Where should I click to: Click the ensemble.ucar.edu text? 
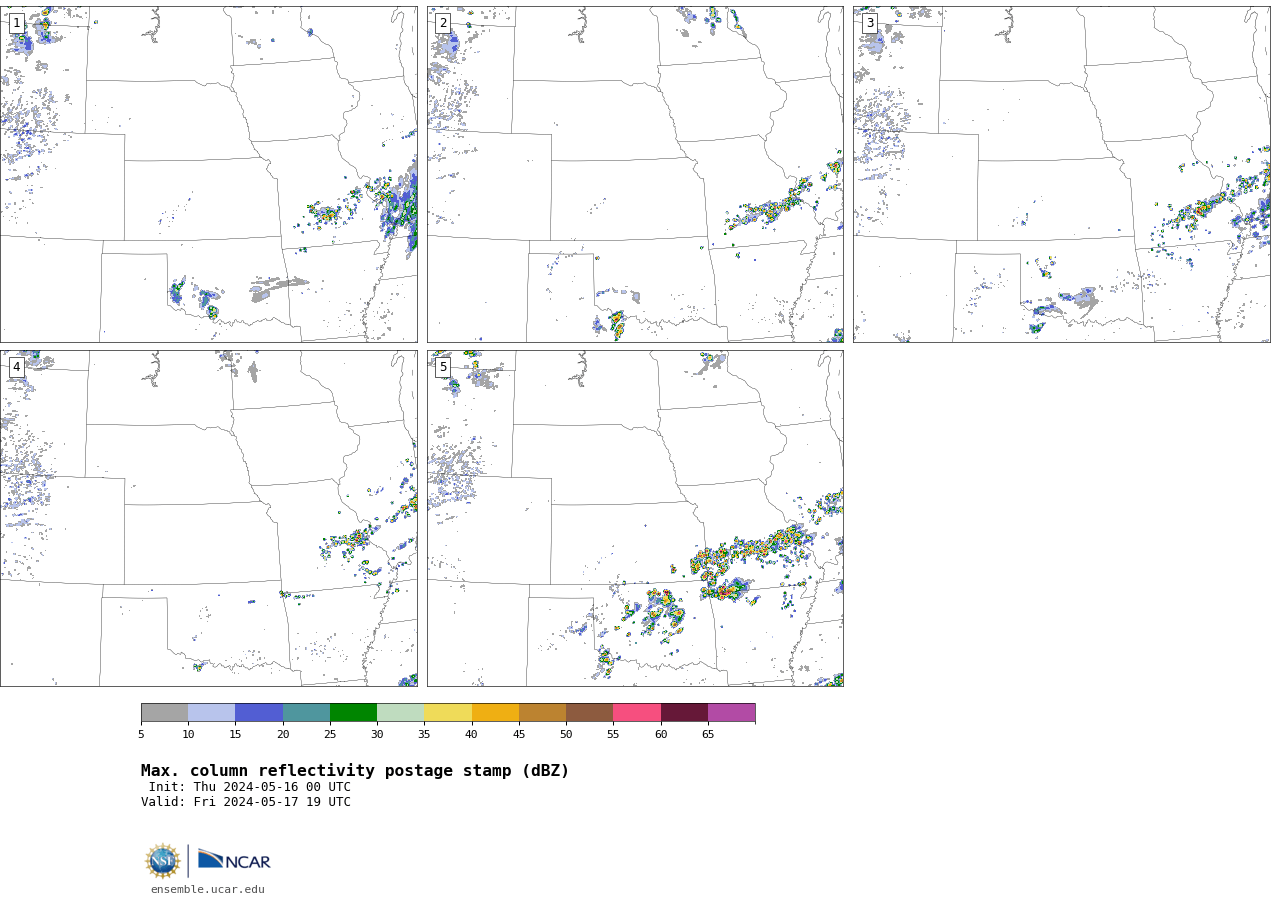(208, 890)
